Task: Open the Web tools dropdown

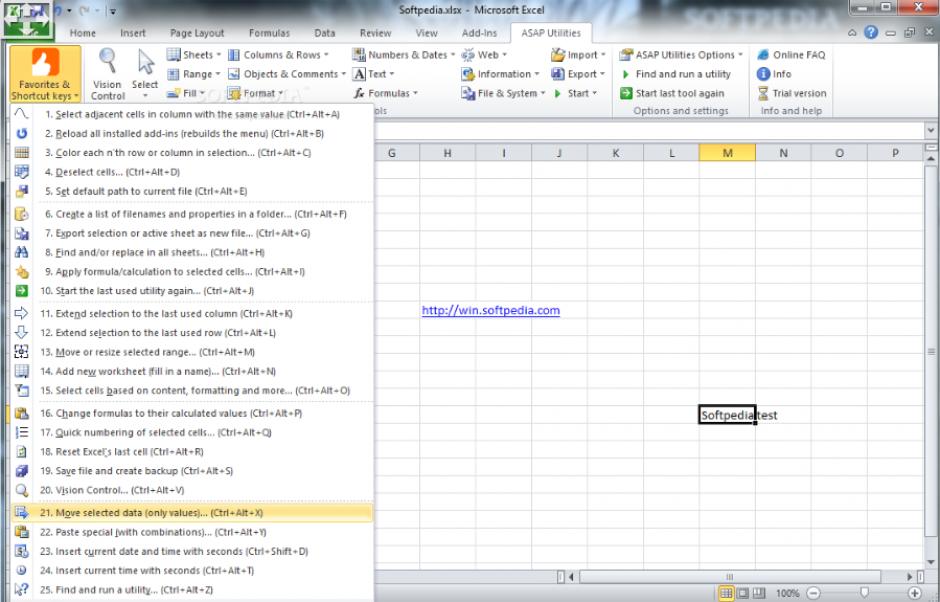Action: [x=484, y=55]
